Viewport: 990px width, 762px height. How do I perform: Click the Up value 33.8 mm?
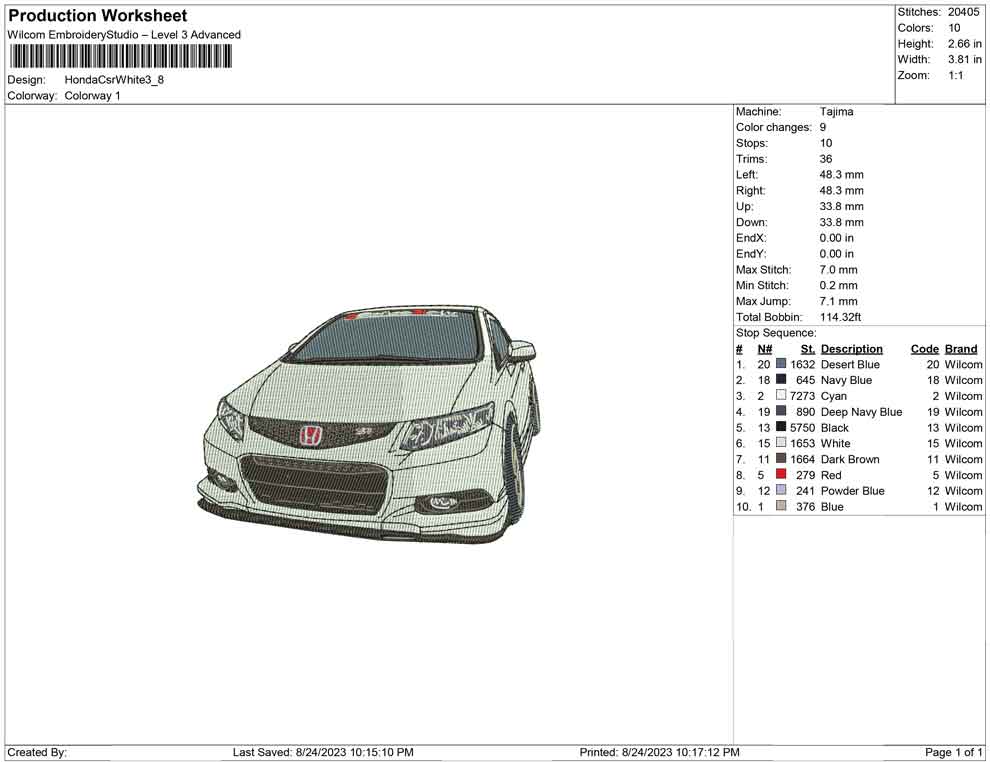click(841, 206)
